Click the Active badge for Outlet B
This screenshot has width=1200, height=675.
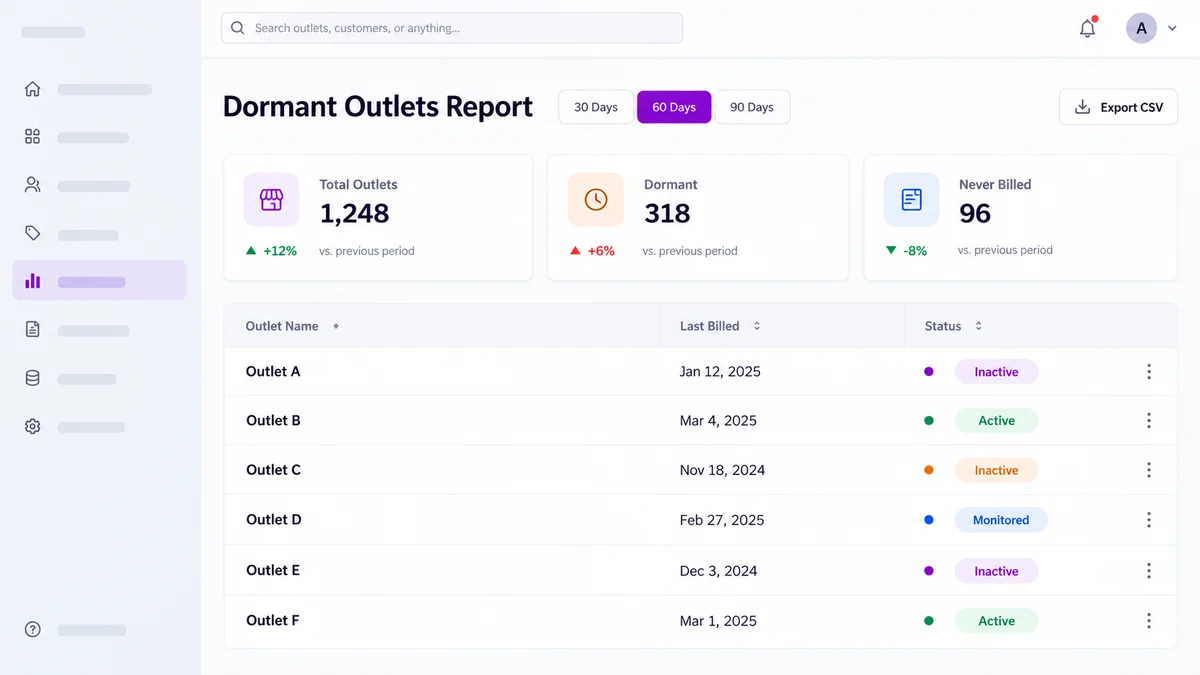coord(996,421)
